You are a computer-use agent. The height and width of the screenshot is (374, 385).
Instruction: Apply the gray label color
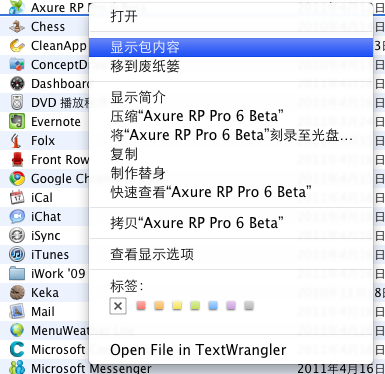249,305
